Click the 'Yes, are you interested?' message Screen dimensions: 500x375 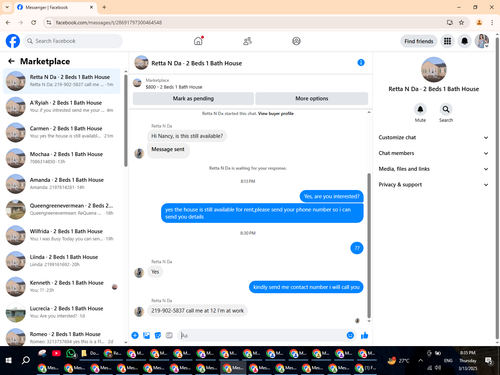[332, 196]
